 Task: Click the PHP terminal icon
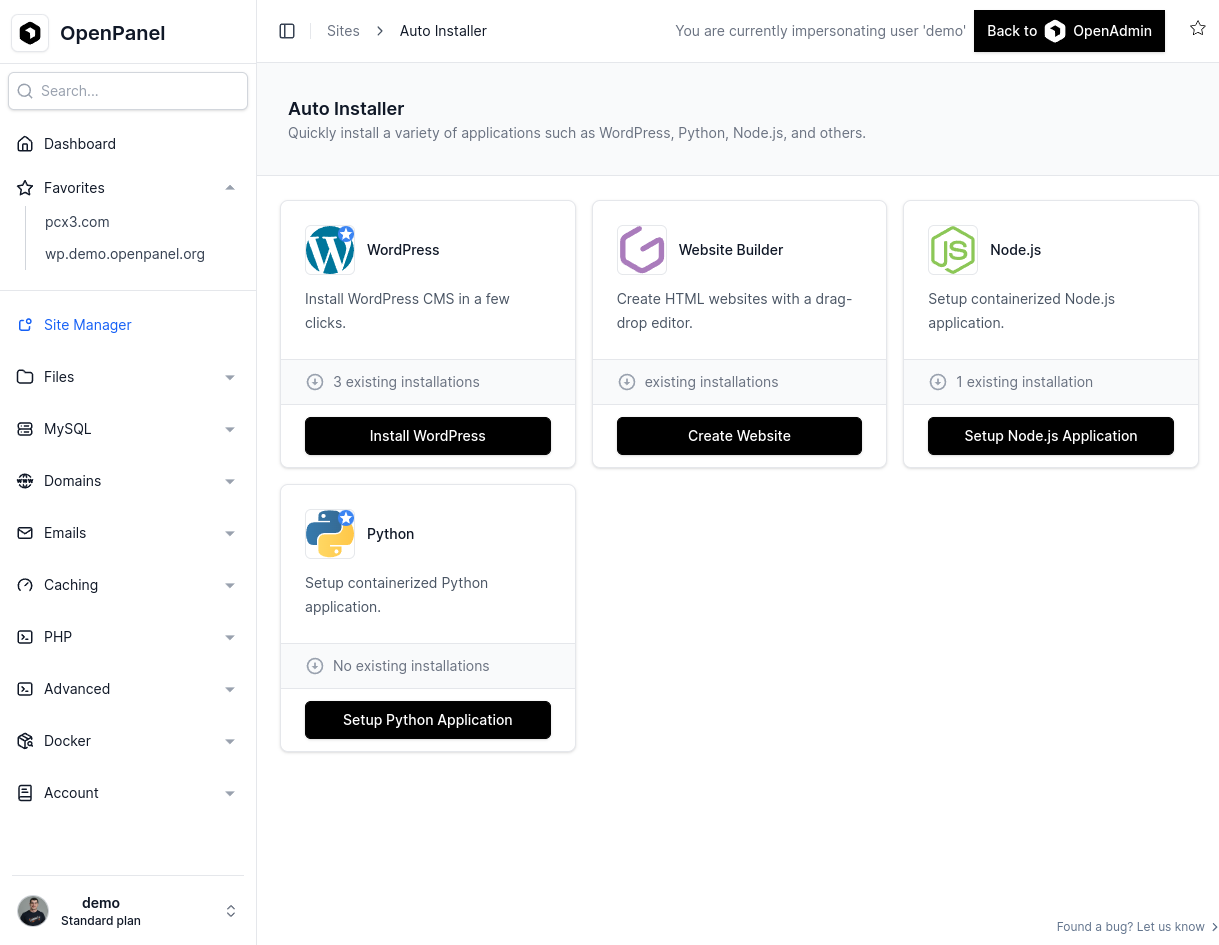[25, 637]
